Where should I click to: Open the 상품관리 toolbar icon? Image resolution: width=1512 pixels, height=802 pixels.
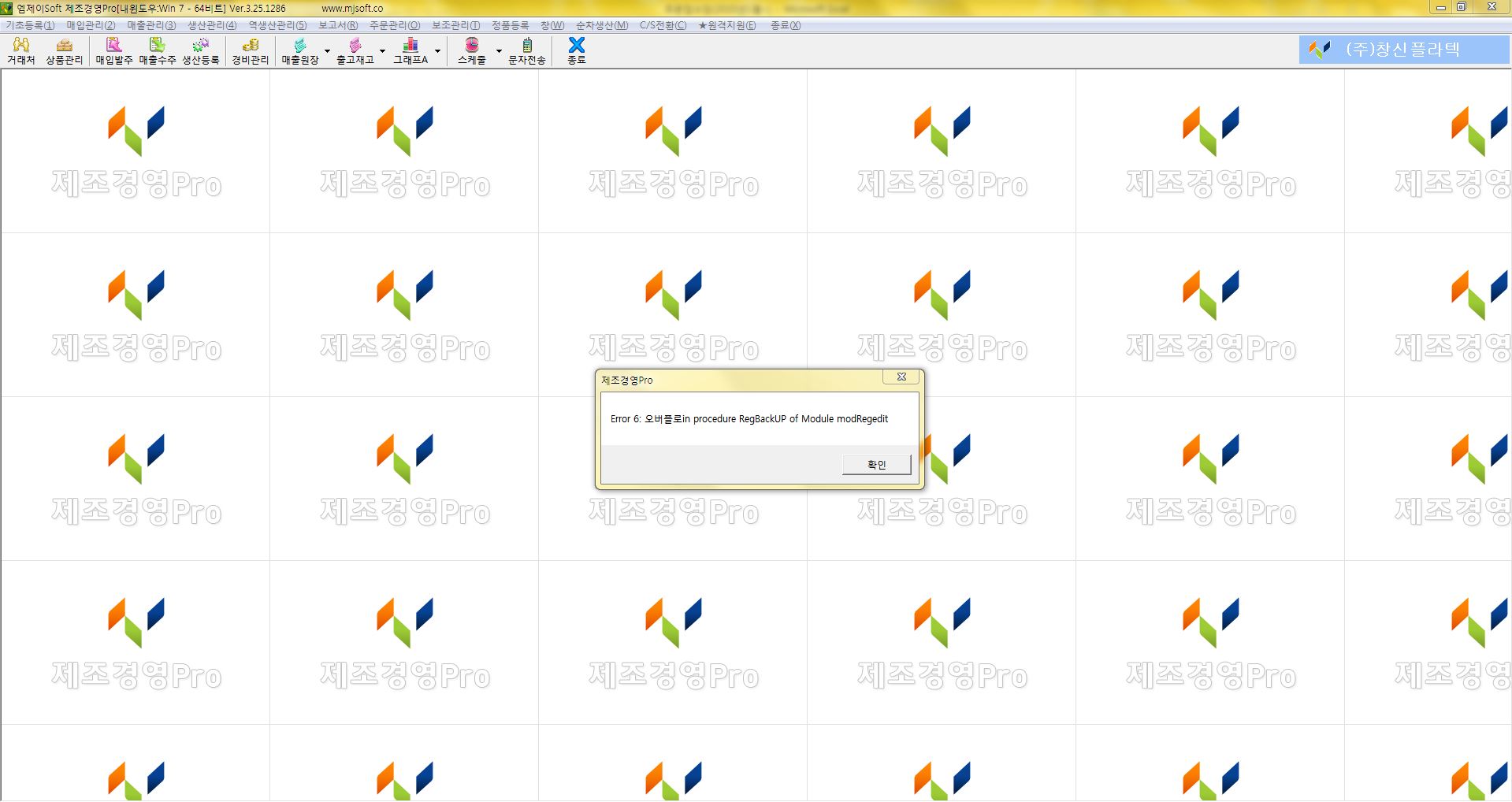(65, 51)
